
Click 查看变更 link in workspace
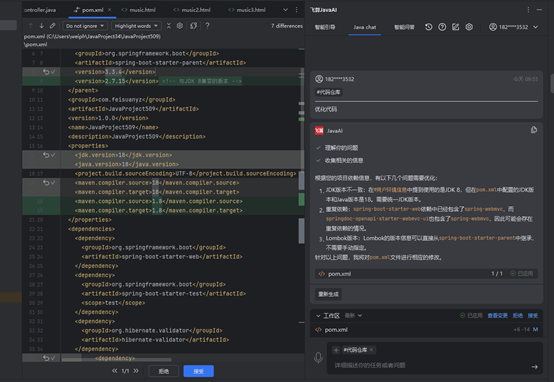click(x=497, y=316)
